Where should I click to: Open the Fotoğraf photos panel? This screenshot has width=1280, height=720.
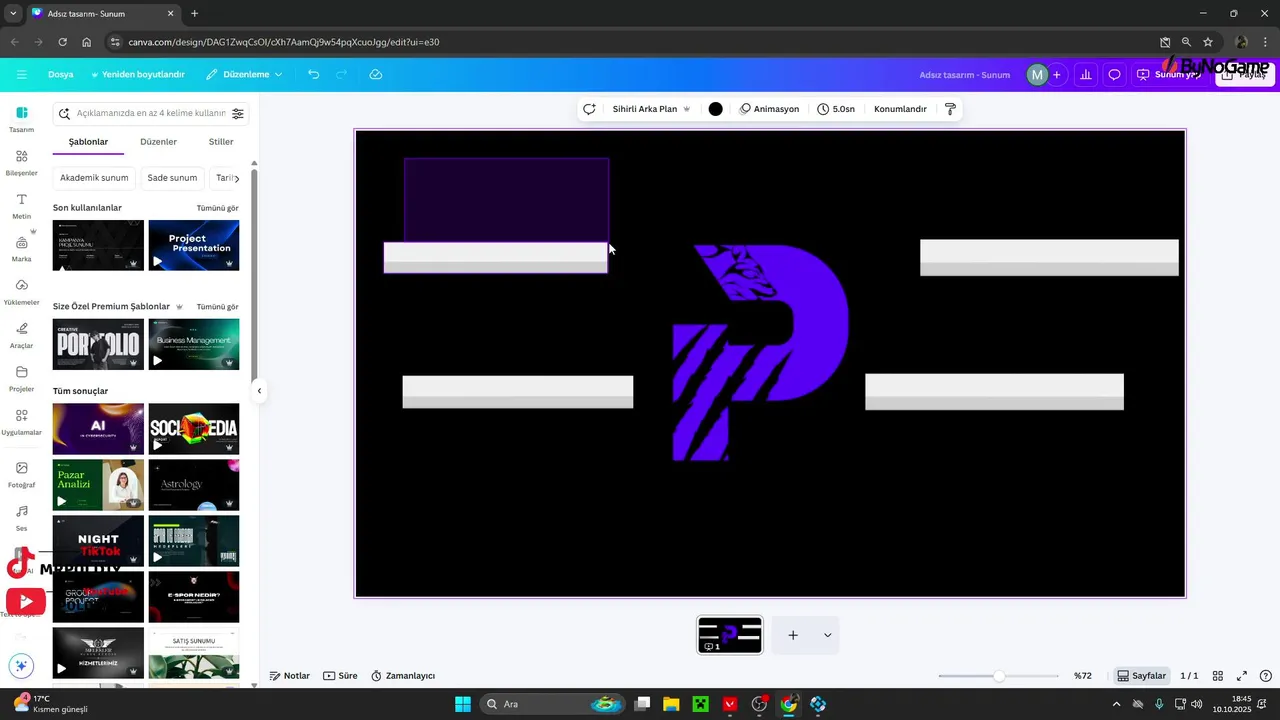point(22,474)
